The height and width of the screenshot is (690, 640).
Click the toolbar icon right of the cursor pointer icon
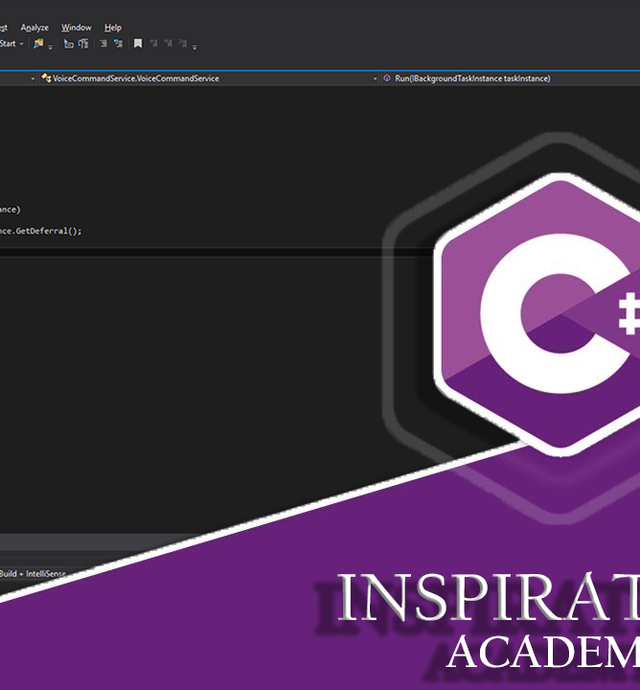(83, 43)
